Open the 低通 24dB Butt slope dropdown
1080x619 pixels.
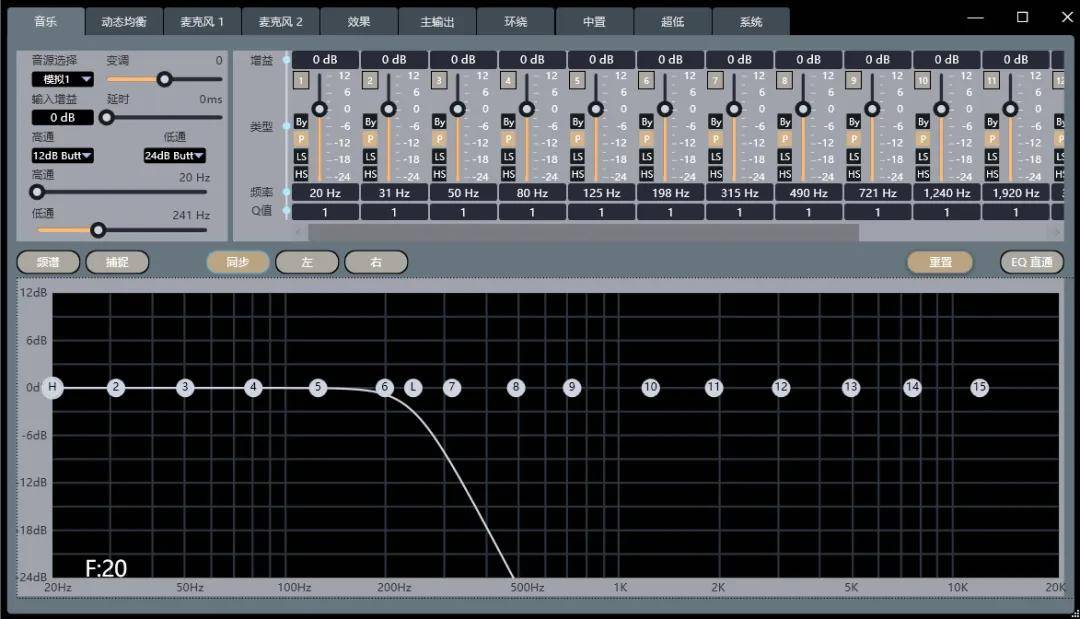[x=174, y=156]
